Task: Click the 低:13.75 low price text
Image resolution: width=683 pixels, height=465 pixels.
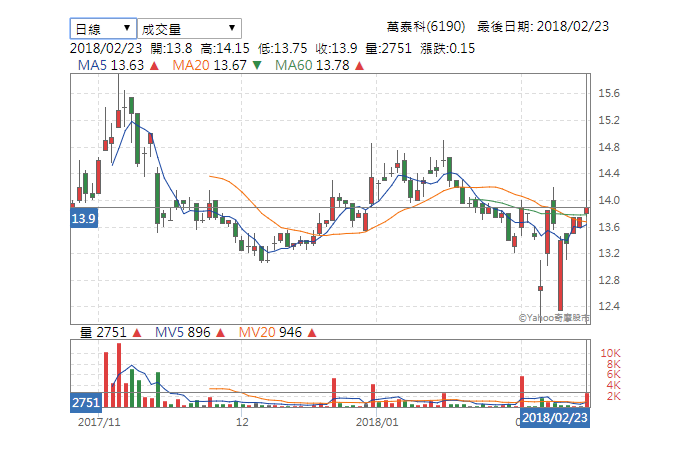Action: [282, 48]
